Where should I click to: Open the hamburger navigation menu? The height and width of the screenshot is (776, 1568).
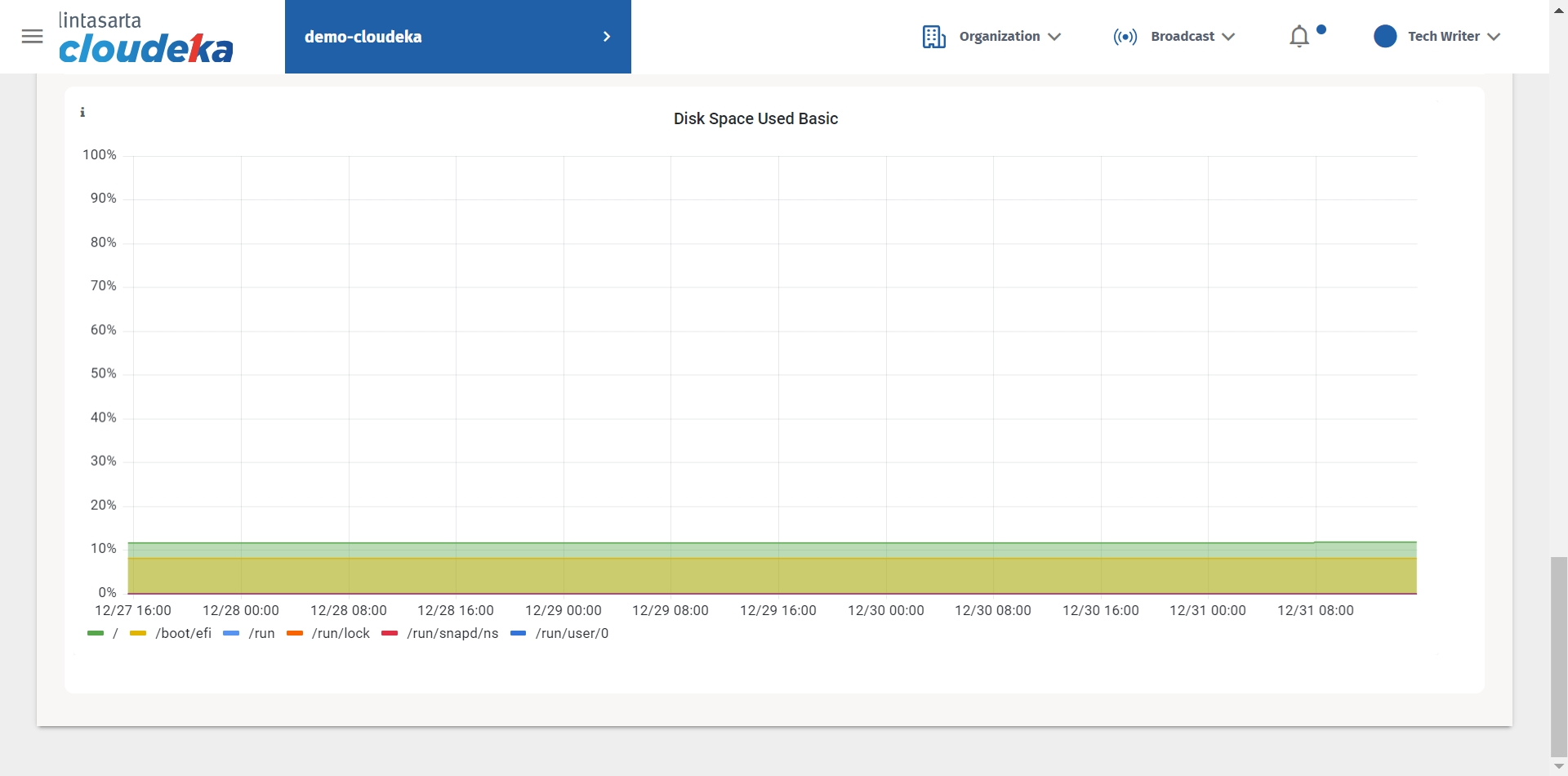[32, 37]
